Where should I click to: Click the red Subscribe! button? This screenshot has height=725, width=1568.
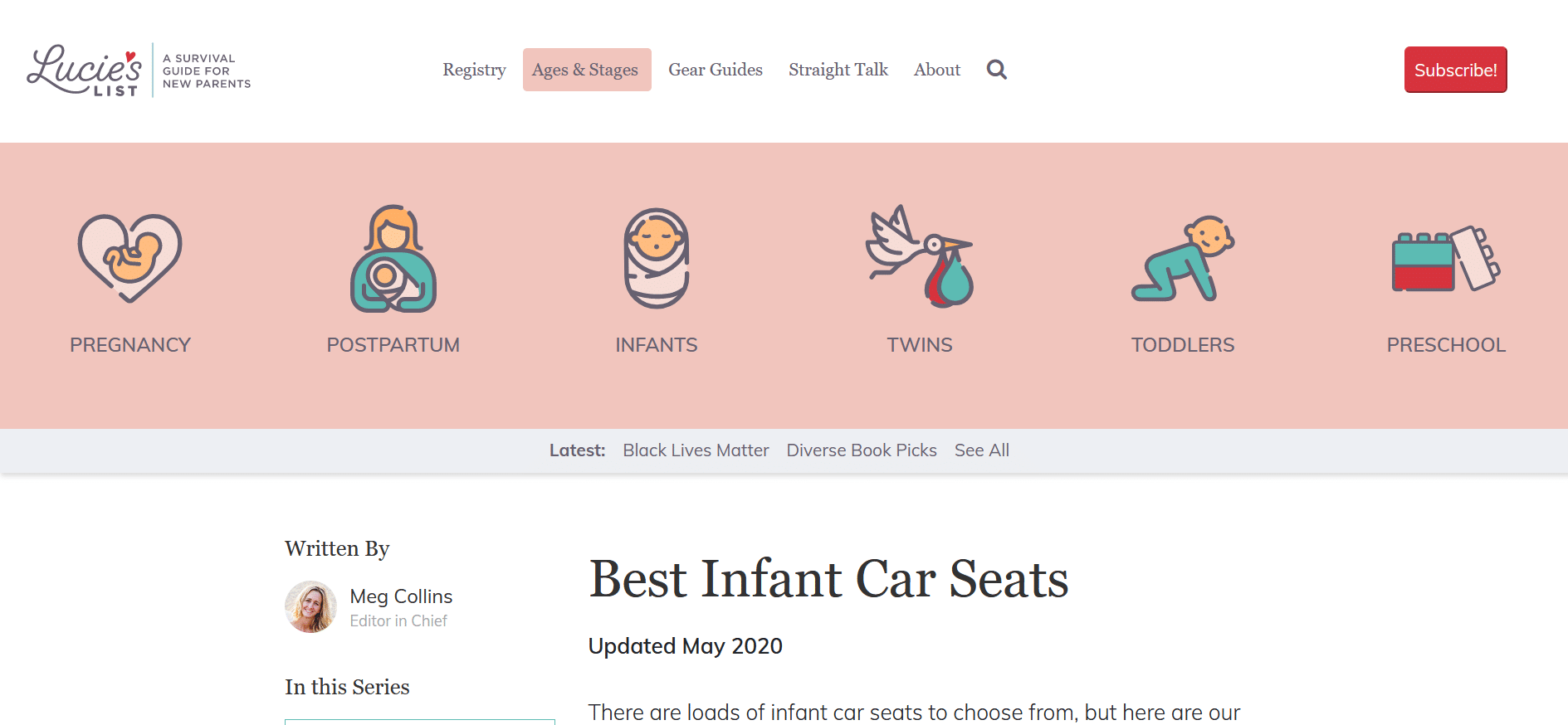pyautogui.click(x=1456, y=70)
